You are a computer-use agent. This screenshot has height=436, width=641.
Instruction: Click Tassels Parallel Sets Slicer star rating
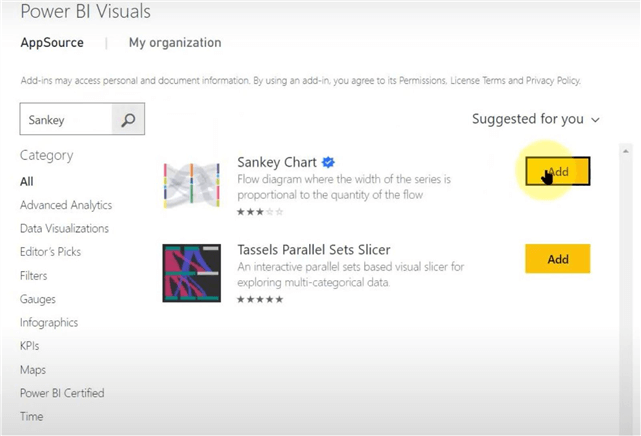[260, 299]
